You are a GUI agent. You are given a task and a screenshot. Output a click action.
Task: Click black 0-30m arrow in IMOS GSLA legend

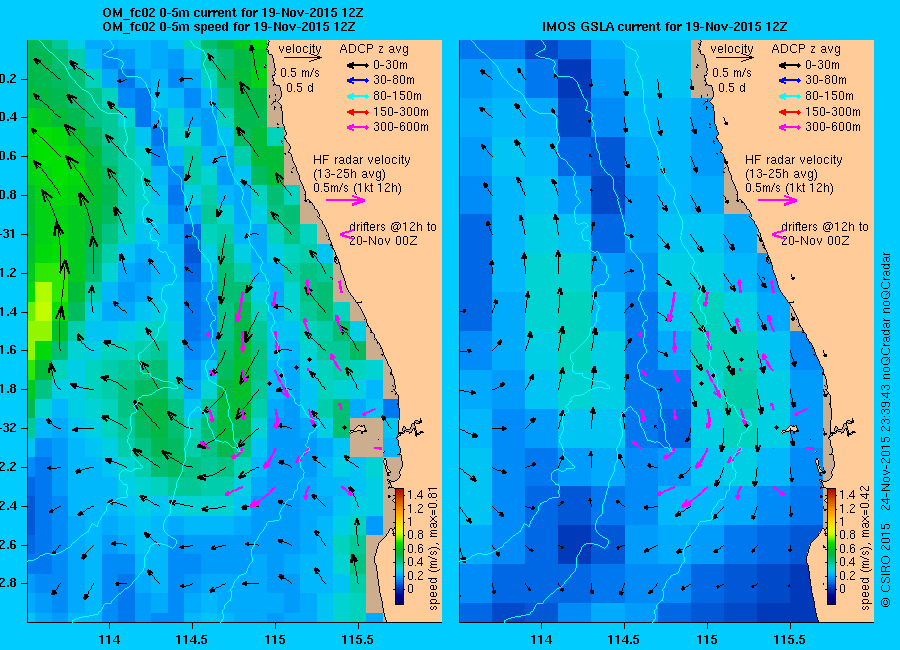[x=790, y=65]
